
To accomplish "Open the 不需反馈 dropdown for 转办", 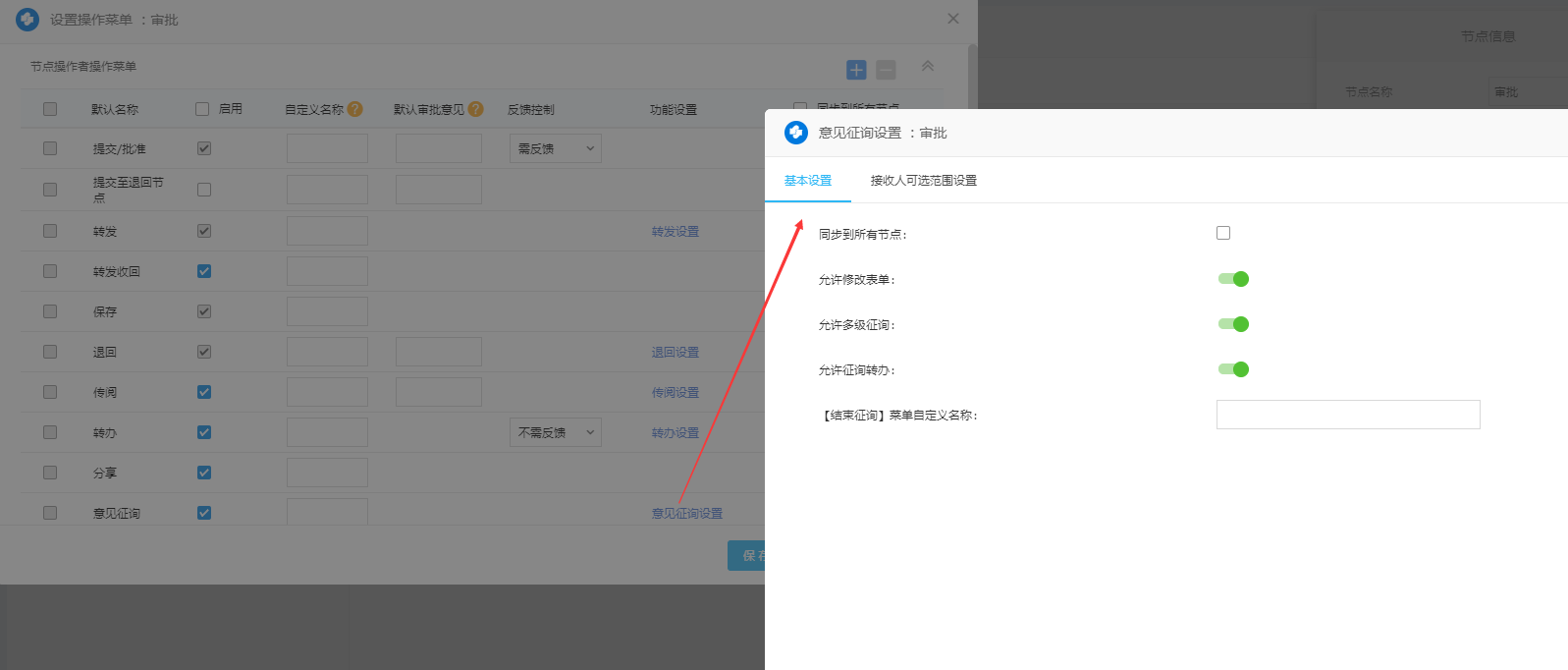I will pos(555,432).
